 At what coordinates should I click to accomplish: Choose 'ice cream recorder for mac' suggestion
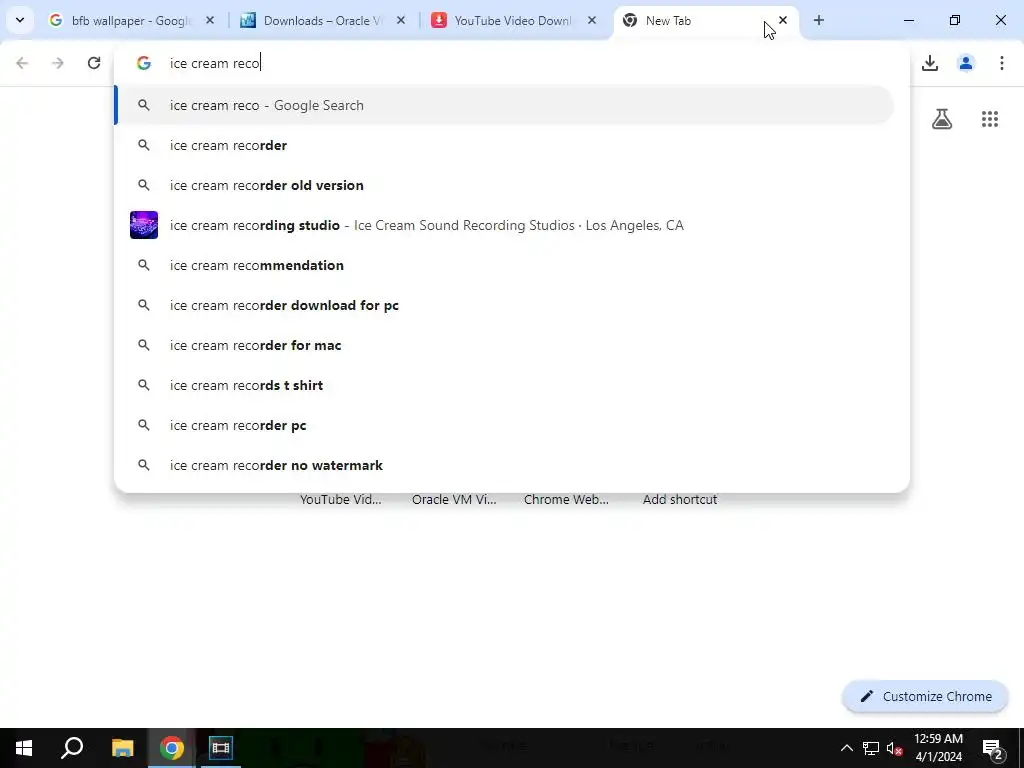click(504, 345)
